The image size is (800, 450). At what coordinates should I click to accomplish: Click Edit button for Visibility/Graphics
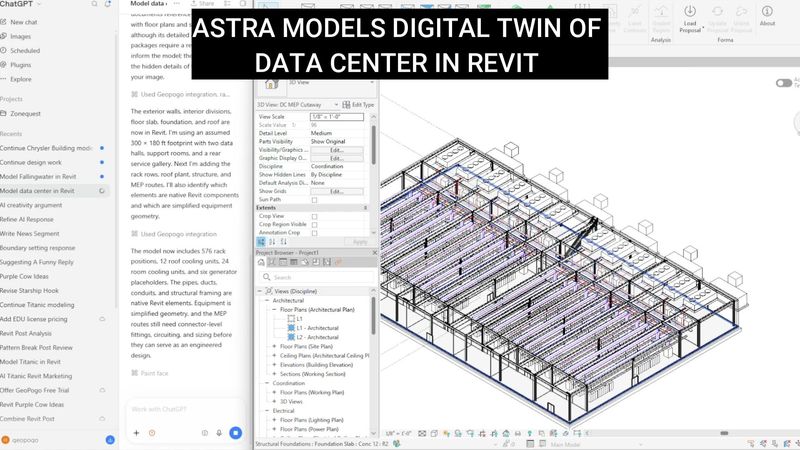click(x=337, y=150)
